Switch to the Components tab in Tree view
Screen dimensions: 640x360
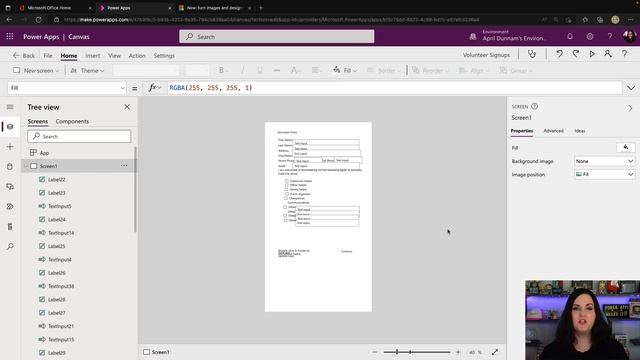pos(72,121)
